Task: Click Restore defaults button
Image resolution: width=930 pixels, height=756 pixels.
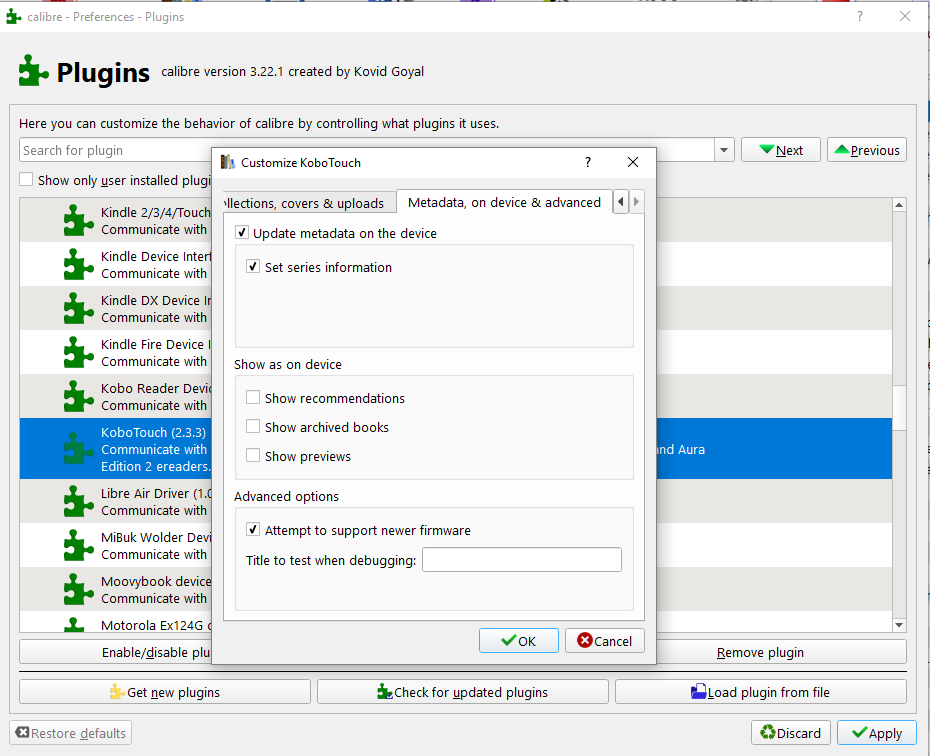Action: pos(71,733)
